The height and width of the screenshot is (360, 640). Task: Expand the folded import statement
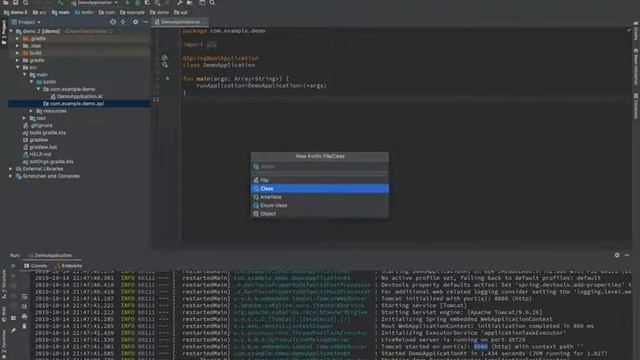click(x=212, y=44)
